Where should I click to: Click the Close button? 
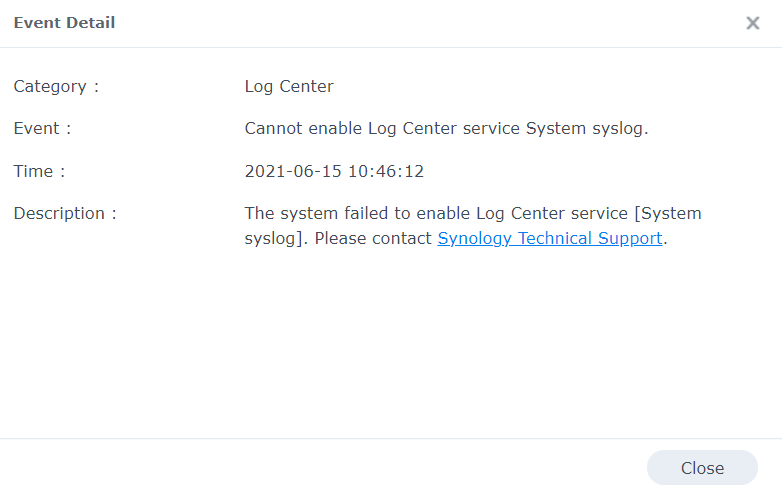click(x=702, y=468)
